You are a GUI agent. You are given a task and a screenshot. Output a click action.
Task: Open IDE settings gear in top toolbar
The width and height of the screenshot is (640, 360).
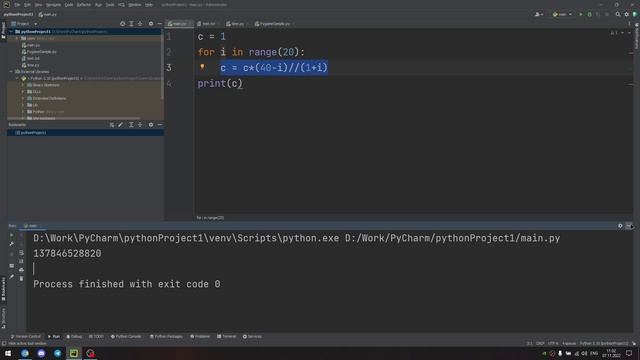point(627,14)
